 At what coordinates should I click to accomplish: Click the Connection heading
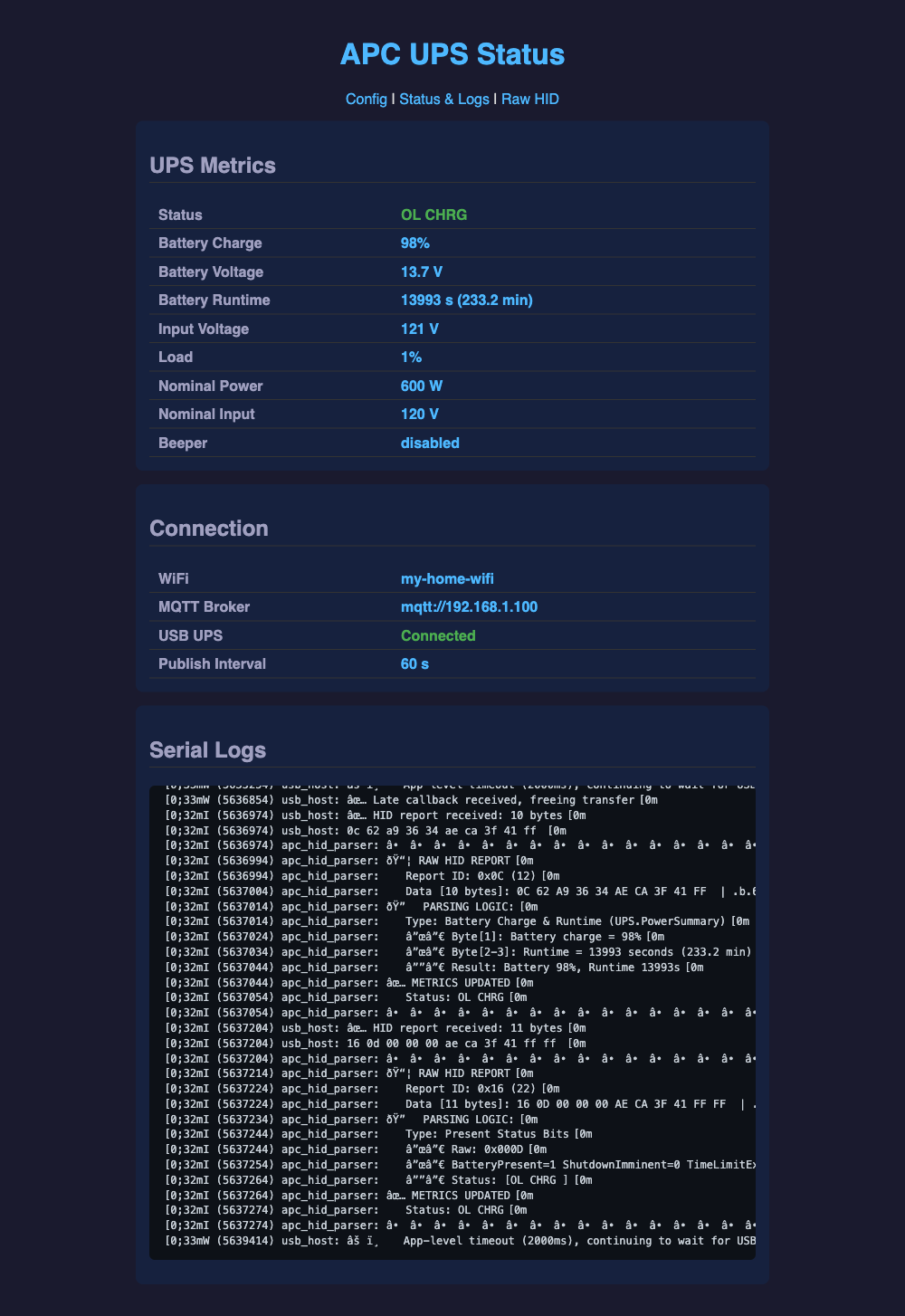click(209, 528)
